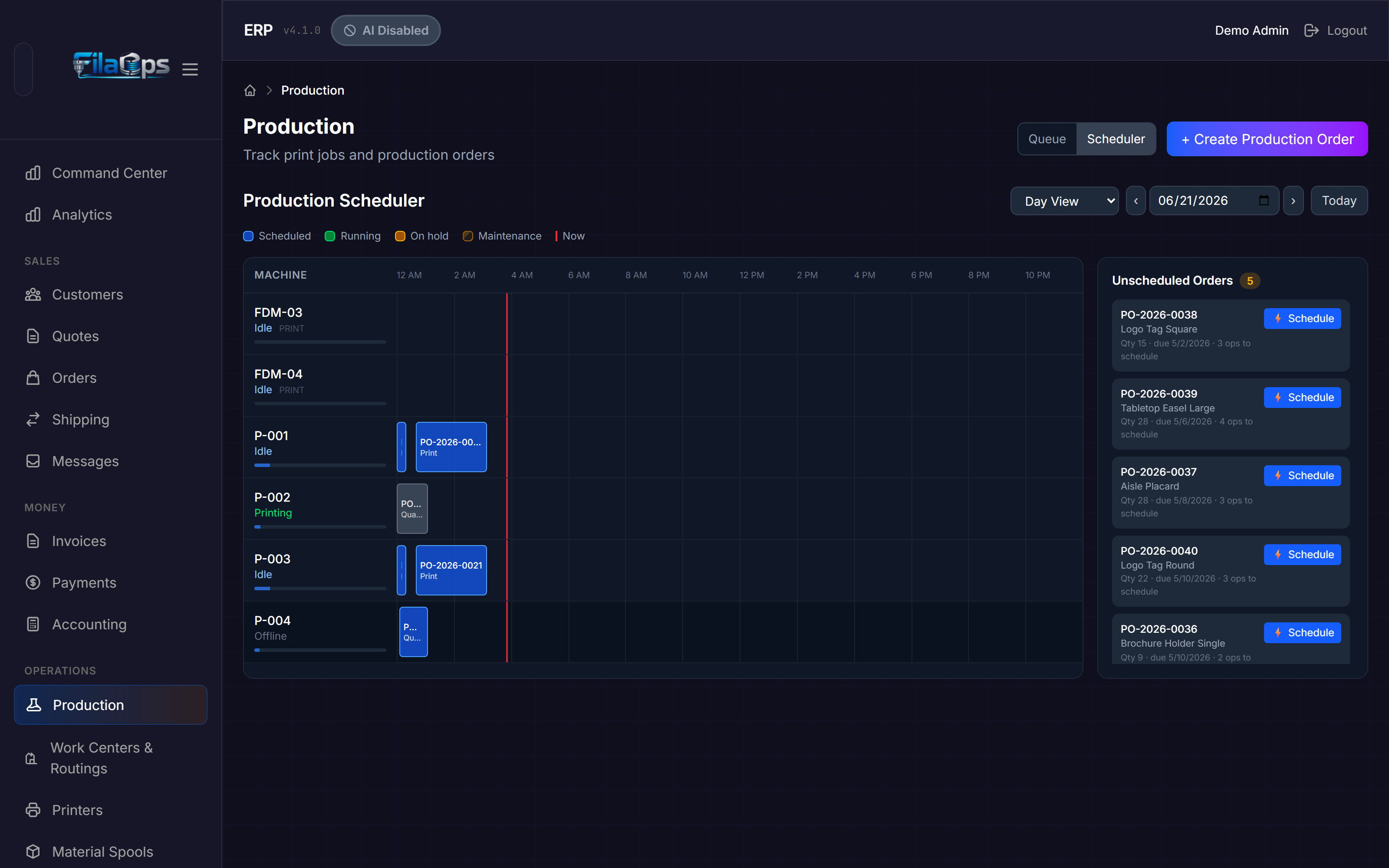Click the Running legend swatch
Image resolution: width=1389 pixels, height=868 pixels.
(x=330, y=236)
